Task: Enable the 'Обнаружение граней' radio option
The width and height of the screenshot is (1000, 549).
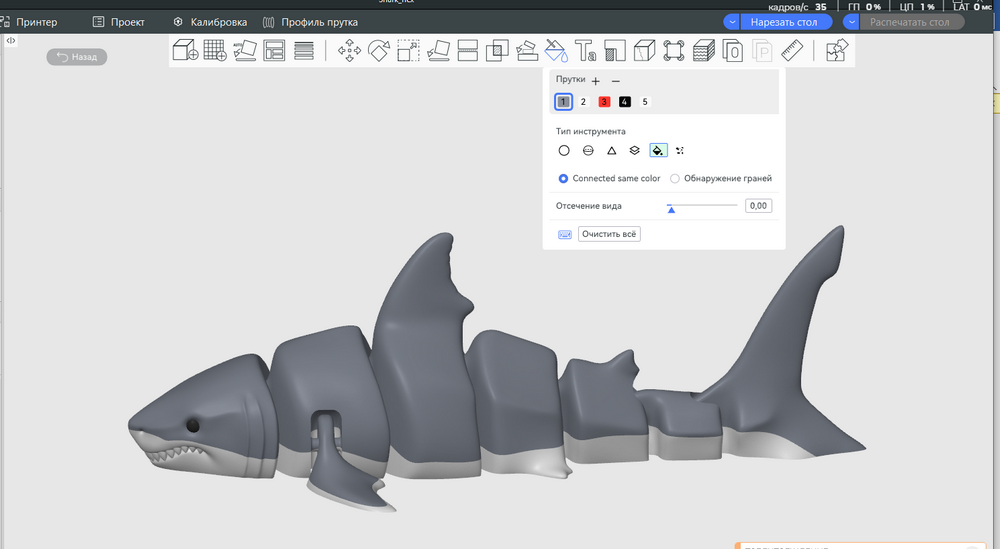Action: pos(675,179)
